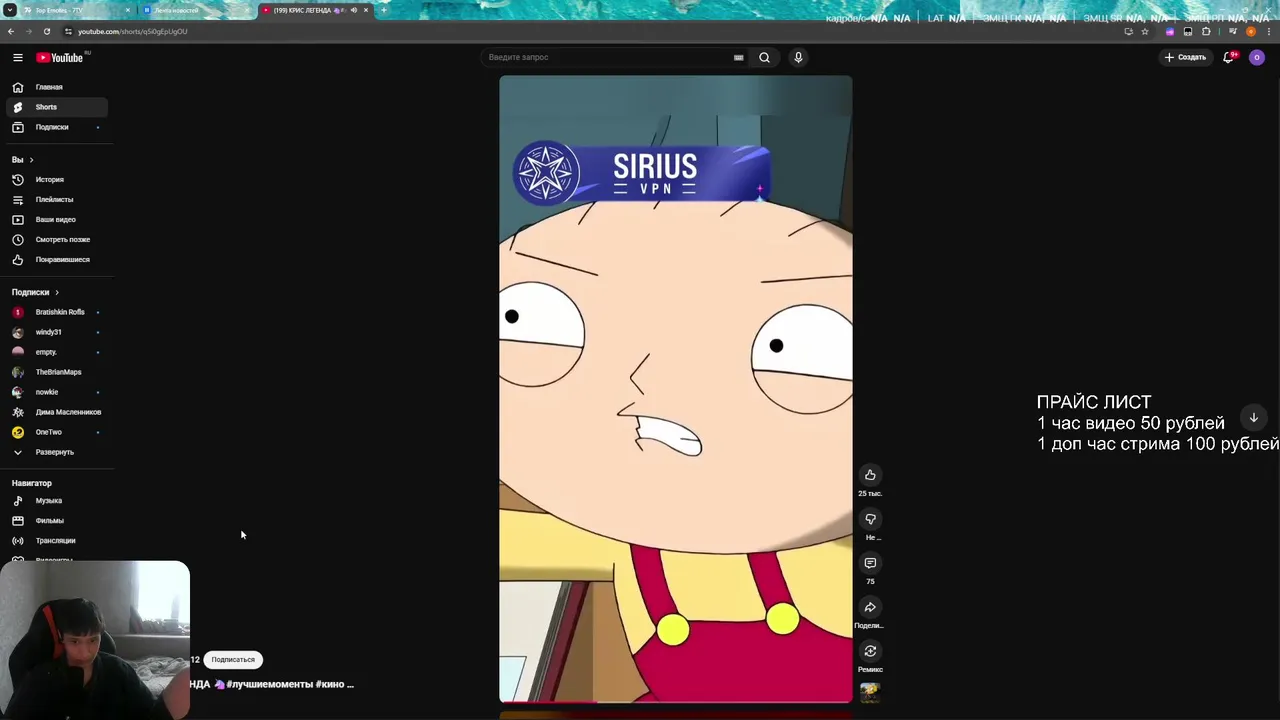This screenshot has width=1280, height=720.
Task: Click Подписаться on the Short
Action: pos(233,660)
